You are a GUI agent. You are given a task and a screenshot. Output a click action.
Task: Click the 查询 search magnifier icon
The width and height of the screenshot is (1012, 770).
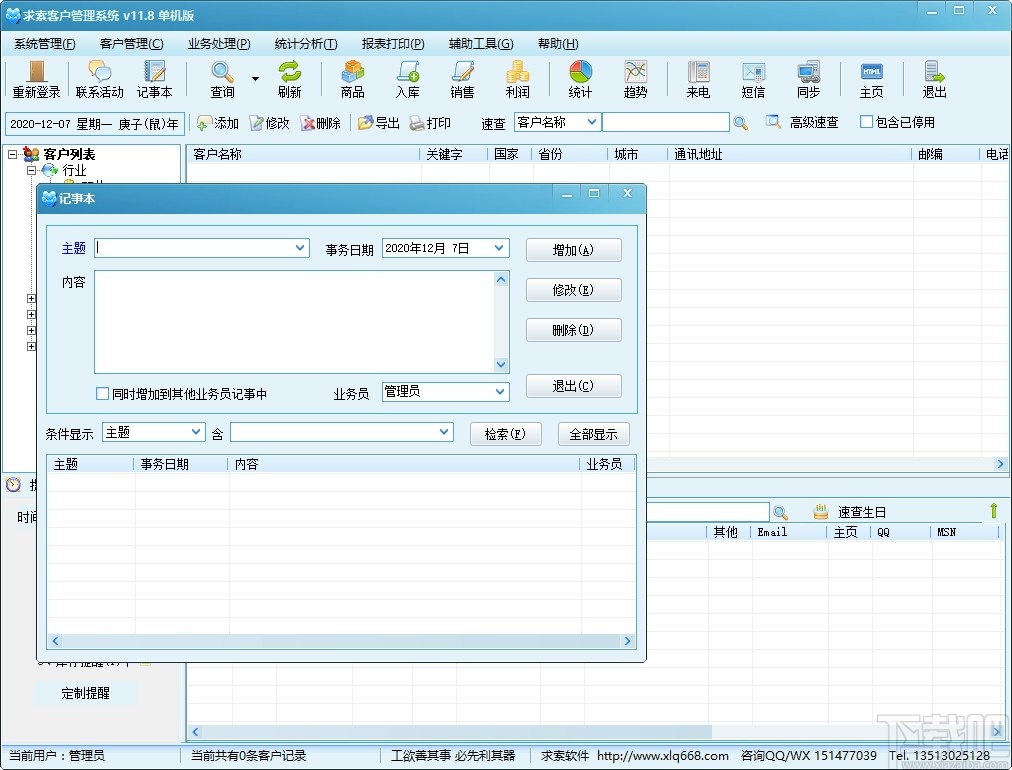click(x=222, y=79)
